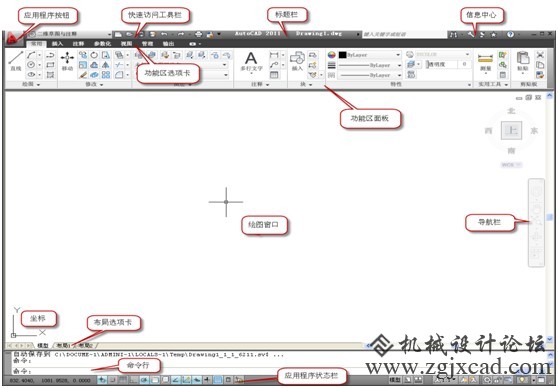Open the workspace dropdown 二维草图与注释

tap(70, 34)
